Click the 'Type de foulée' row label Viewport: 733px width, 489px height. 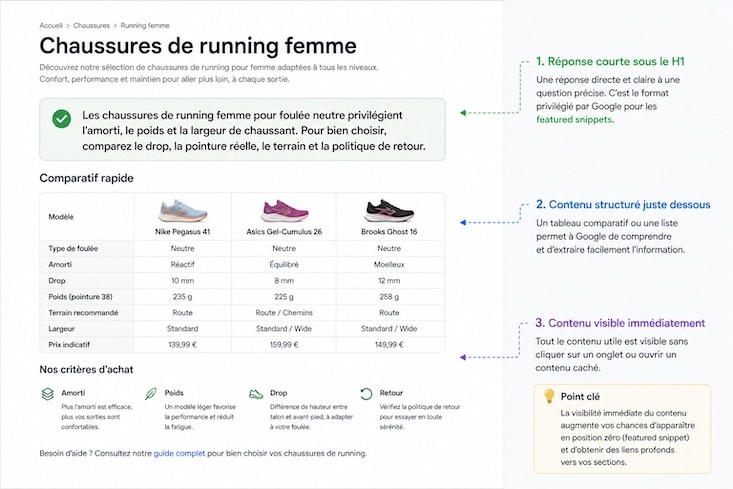coord(73,249)
